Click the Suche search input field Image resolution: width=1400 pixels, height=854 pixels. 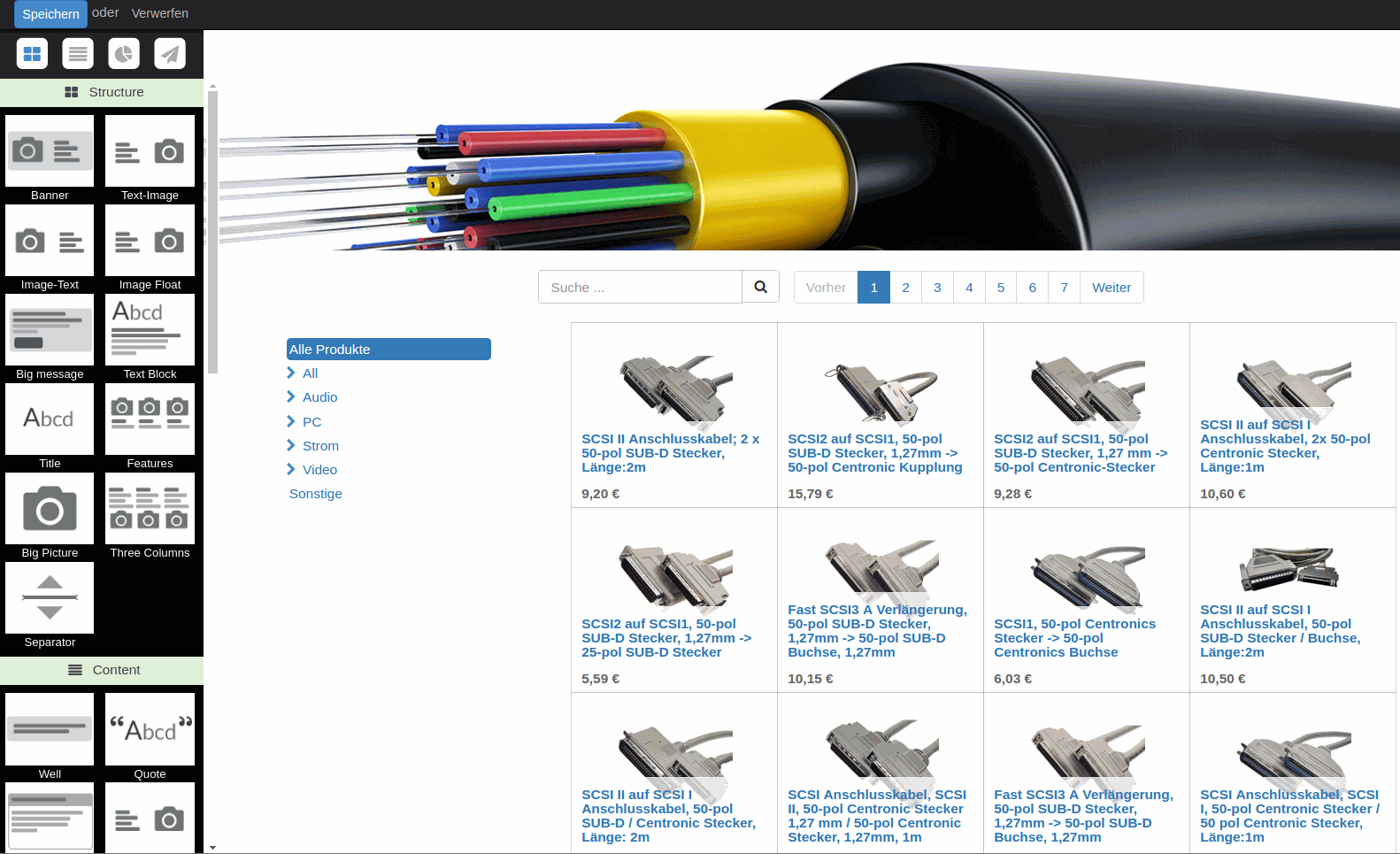[640, 288]
